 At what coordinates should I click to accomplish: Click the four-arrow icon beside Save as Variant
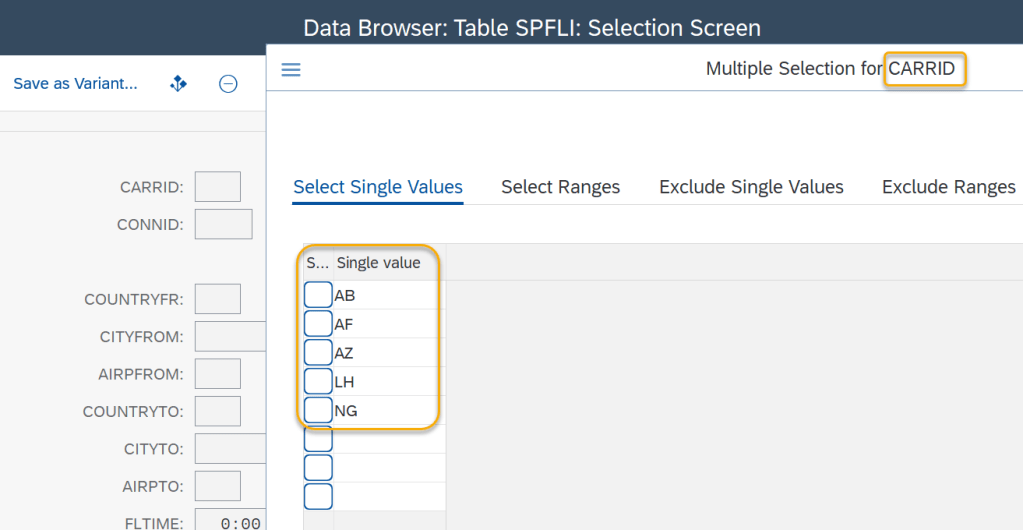point(179,84)
